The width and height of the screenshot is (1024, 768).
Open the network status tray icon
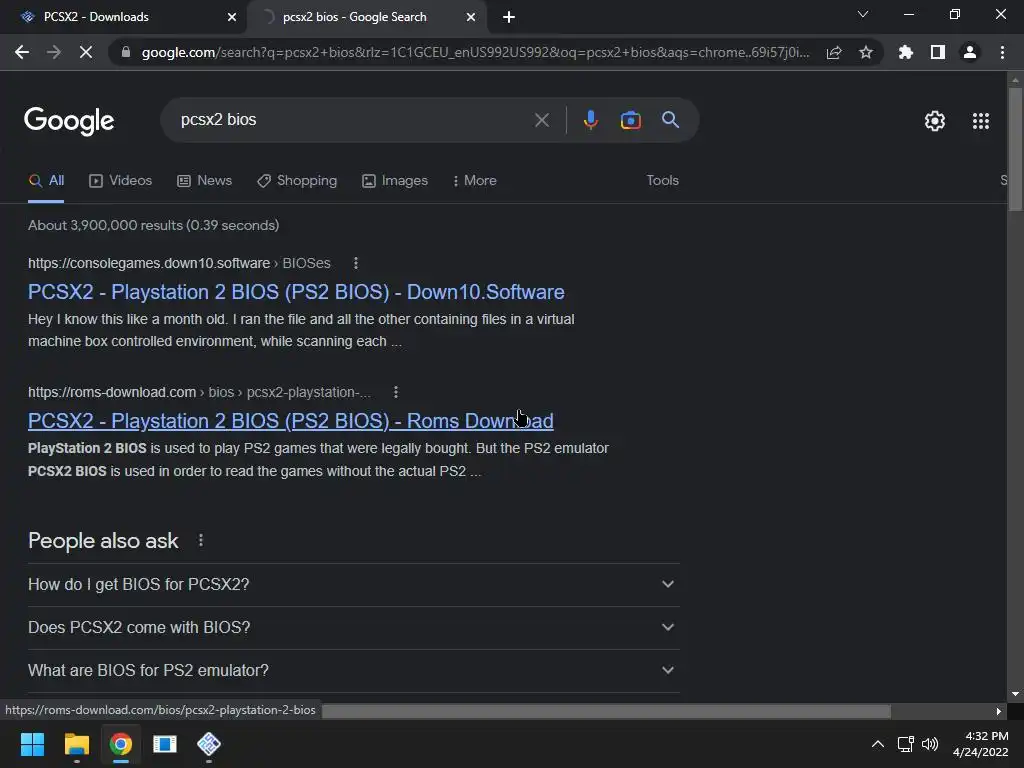point(905,744)
